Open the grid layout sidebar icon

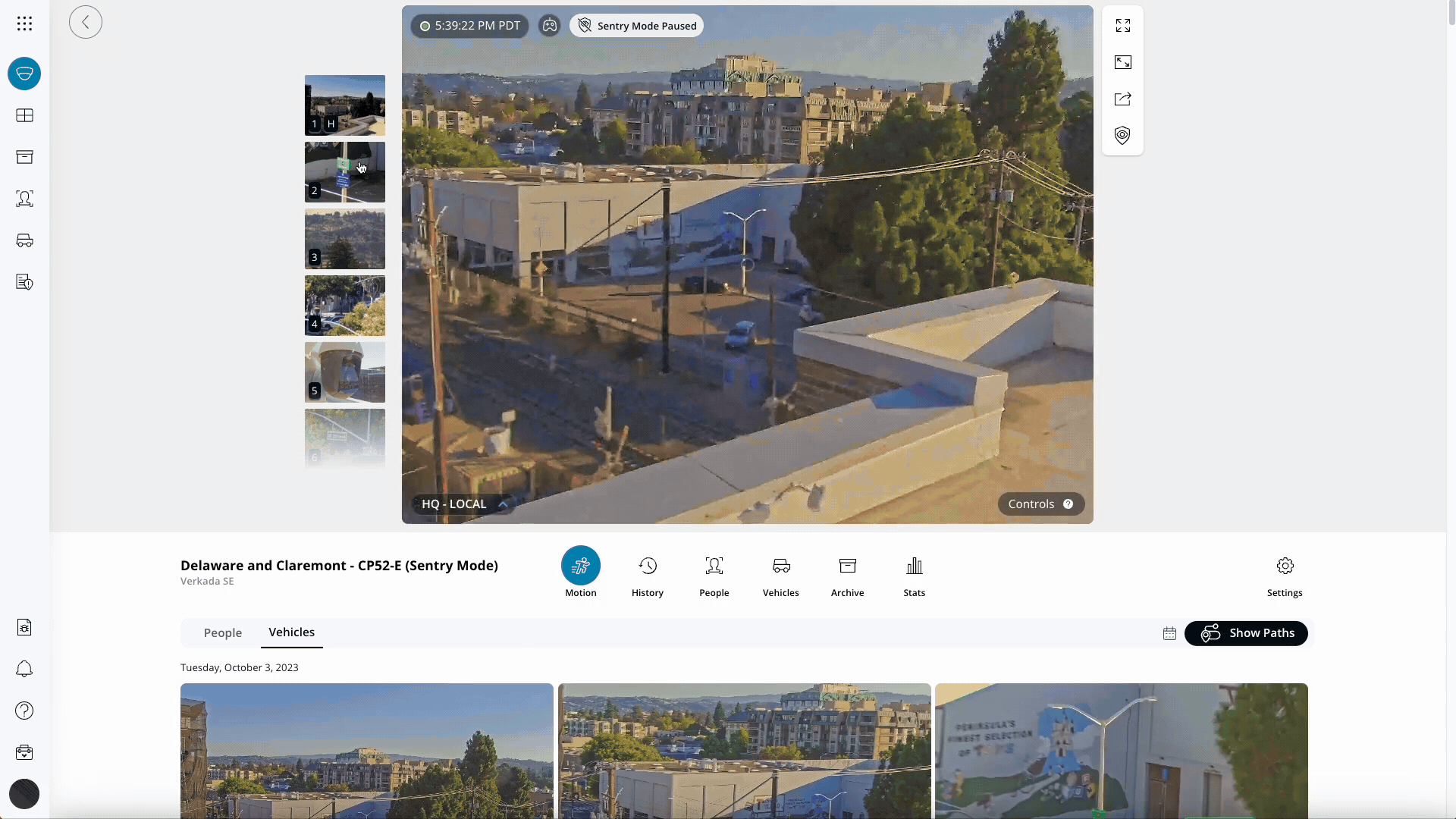point(24,115)
